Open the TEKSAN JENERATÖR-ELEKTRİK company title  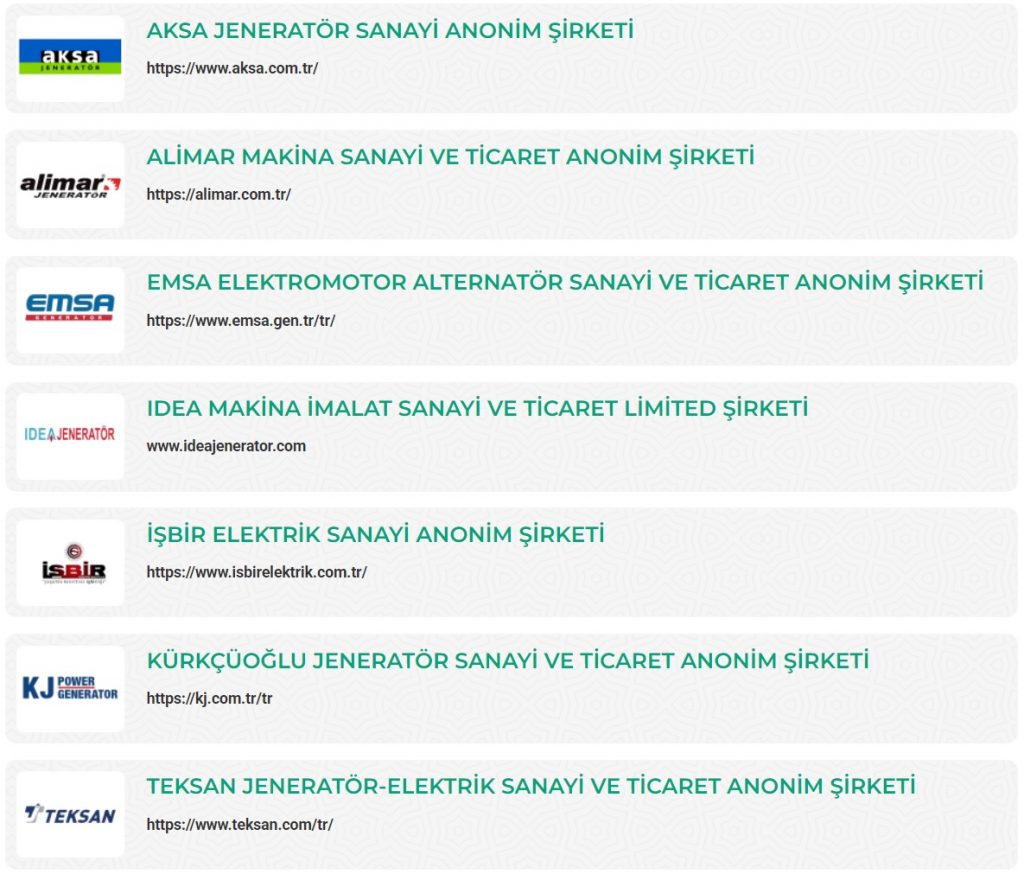pos(531,786)
